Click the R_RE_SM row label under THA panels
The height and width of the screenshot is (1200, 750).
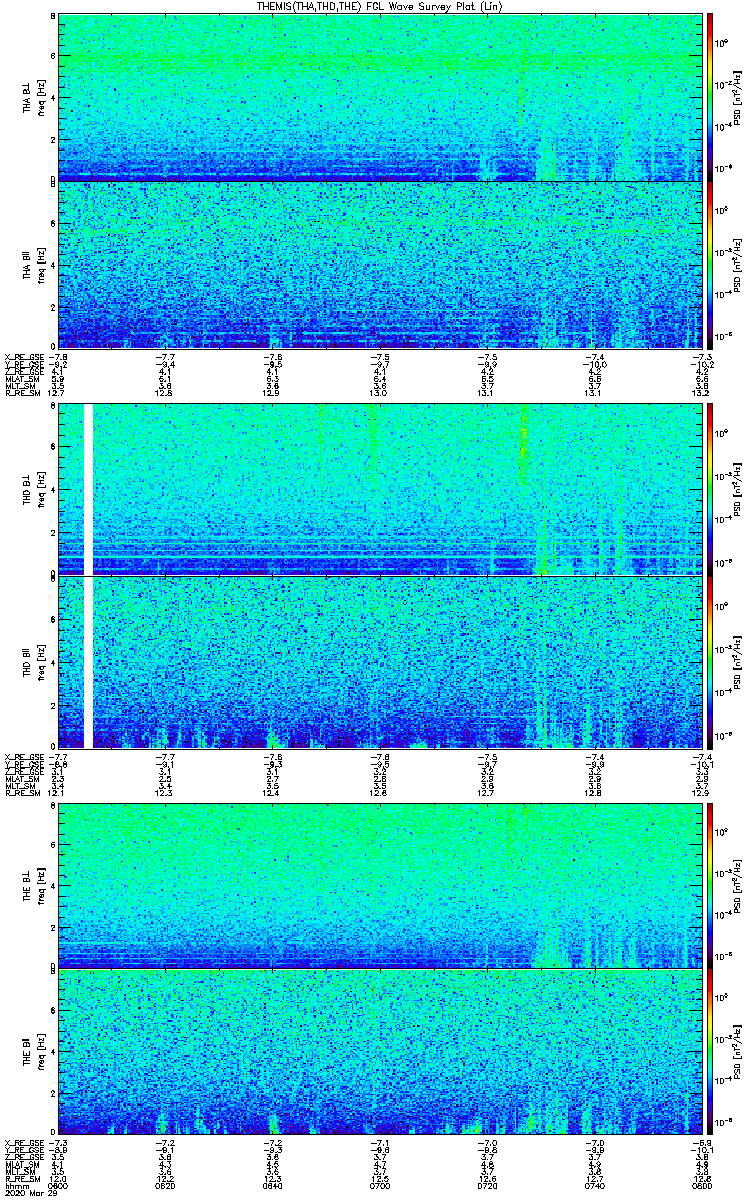(x=22, y=393)
